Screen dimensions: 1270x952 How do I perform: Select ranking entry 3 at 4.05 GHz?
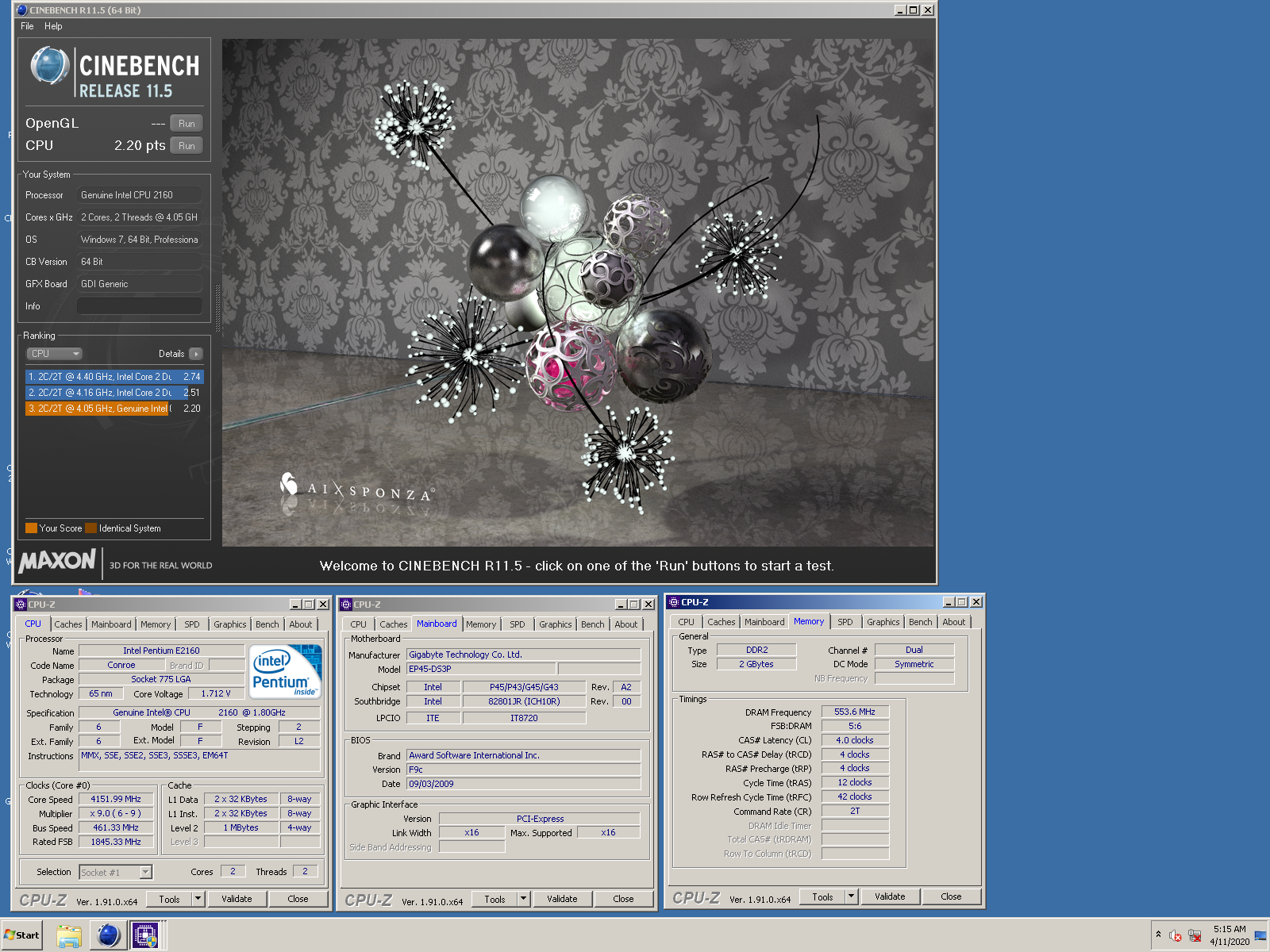click(114, 409)
